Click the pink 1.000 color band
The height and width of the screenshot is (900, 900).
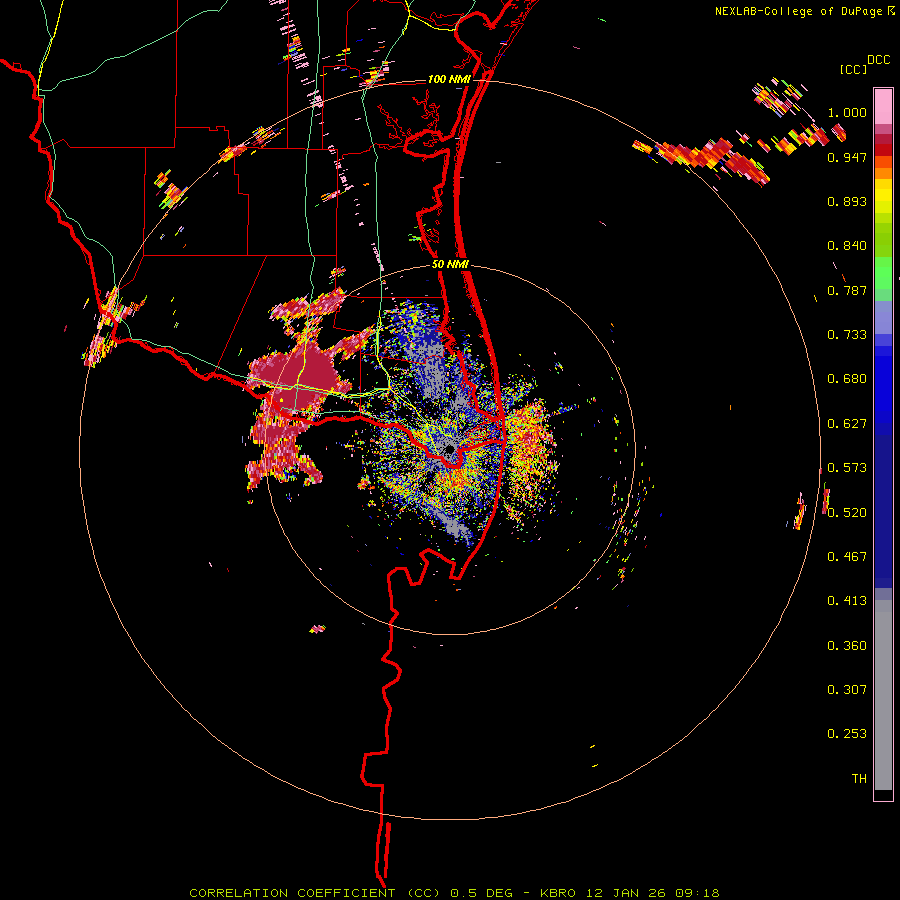pyautogui.click(x=883, y=107)
